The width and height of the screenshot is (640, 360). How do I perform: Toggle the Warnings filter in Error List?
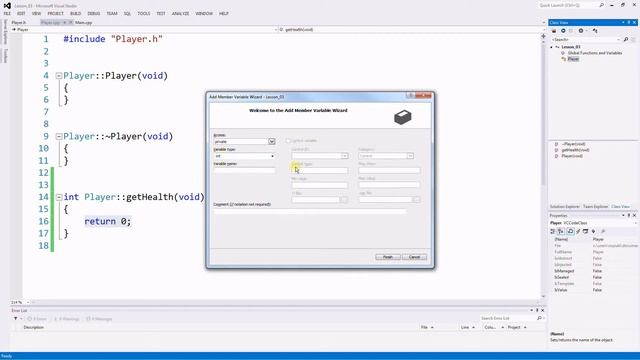[67, 319]
